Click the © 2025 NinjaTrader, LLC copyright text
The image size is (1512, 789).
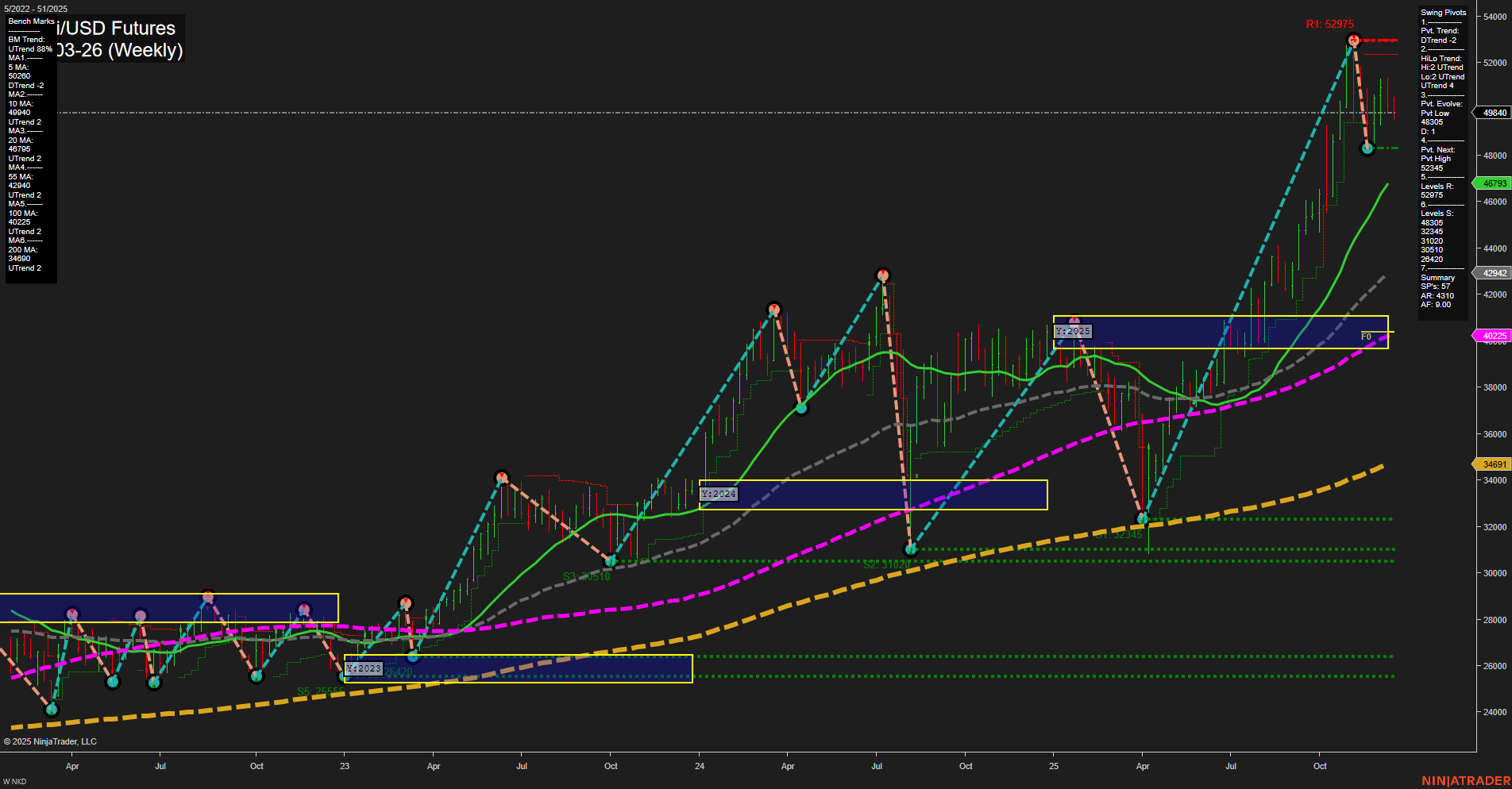[52, 741]
